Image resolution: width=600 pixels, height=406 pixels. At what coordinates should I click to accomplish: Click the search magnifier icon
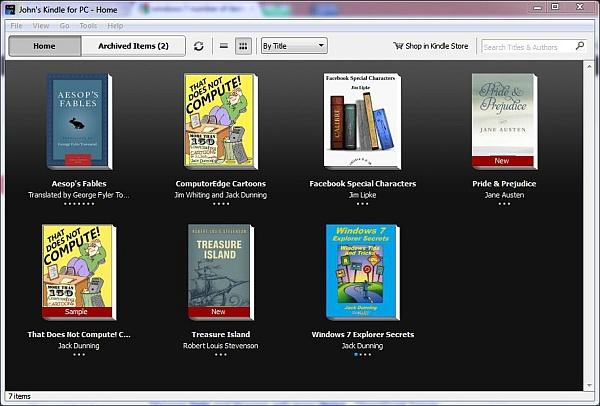pos(580,46)
